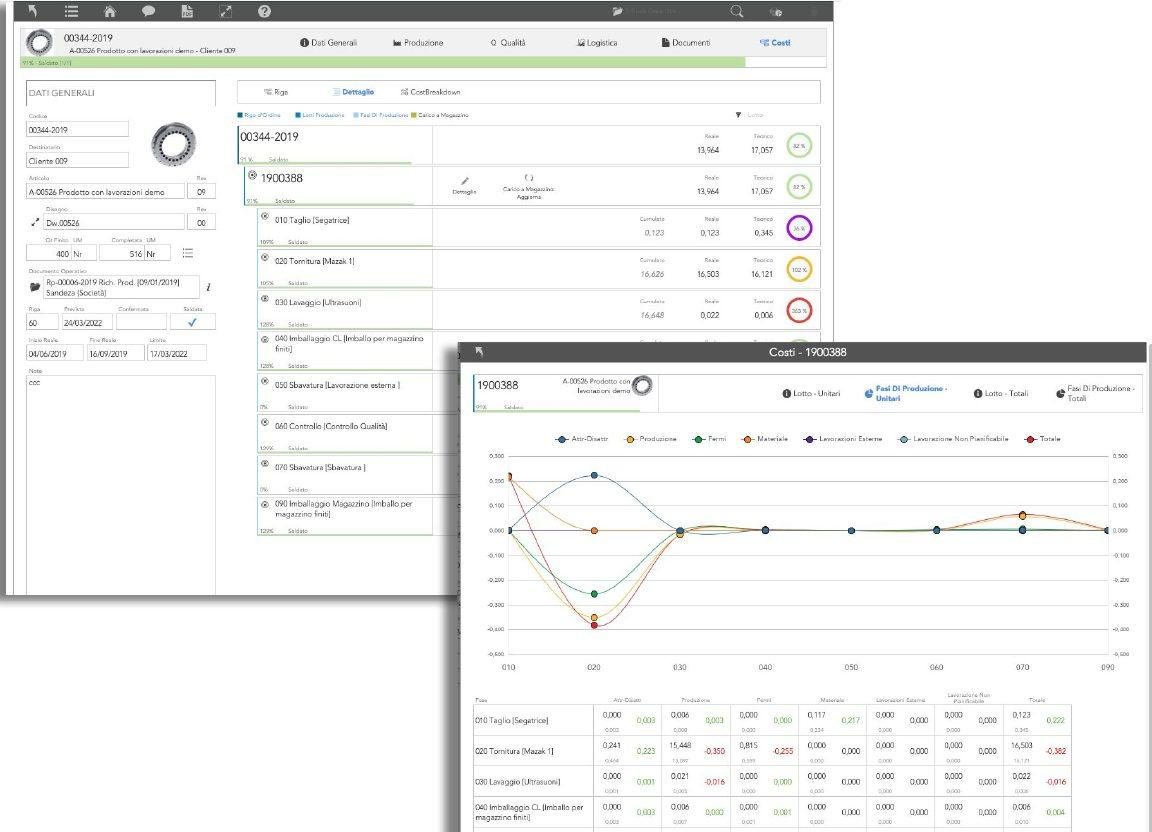
Task: Click the back arrow in the main toolbar
Action: click(x=32, y=10)
